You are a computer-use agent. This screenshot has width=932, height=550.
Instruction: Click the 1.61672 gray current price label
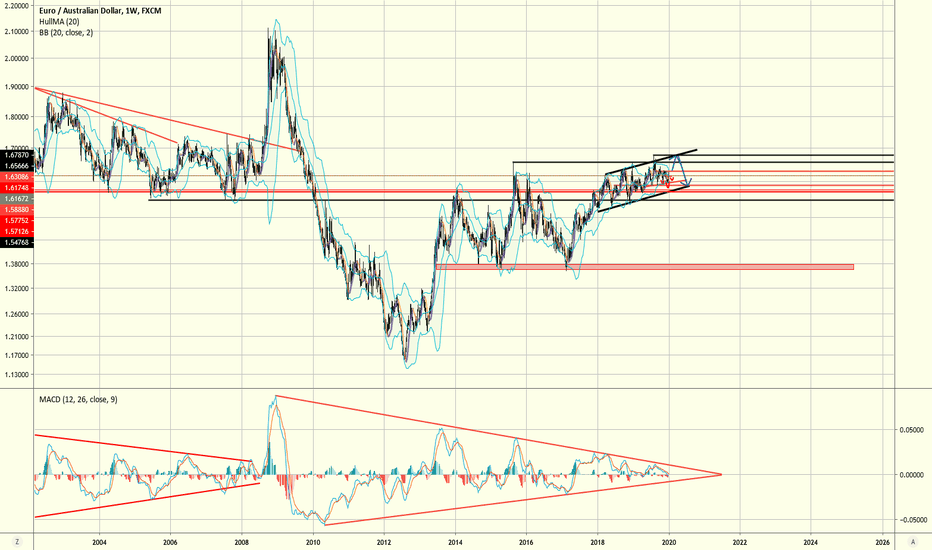coord(19,199)
